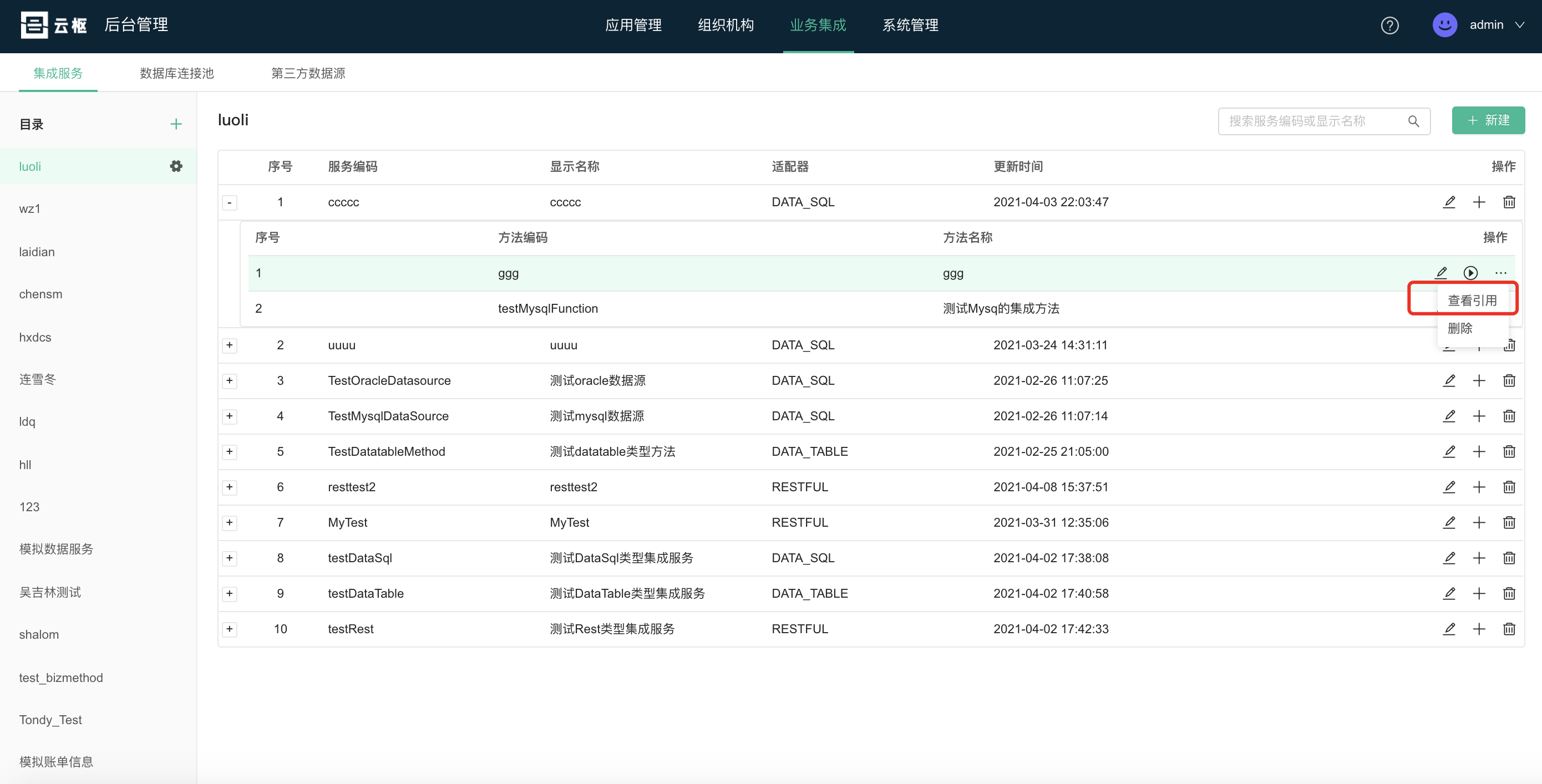Select the shalom directory

(98, 635)
